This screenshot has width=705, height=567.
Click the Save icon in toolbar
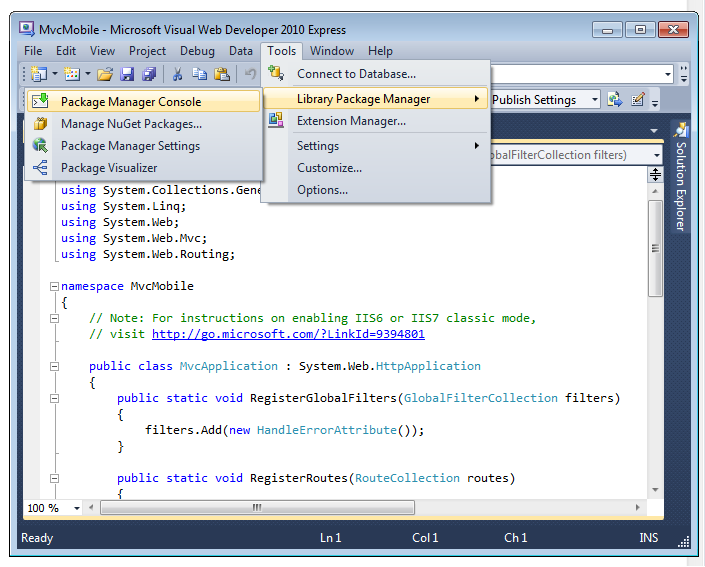(127, 74)
